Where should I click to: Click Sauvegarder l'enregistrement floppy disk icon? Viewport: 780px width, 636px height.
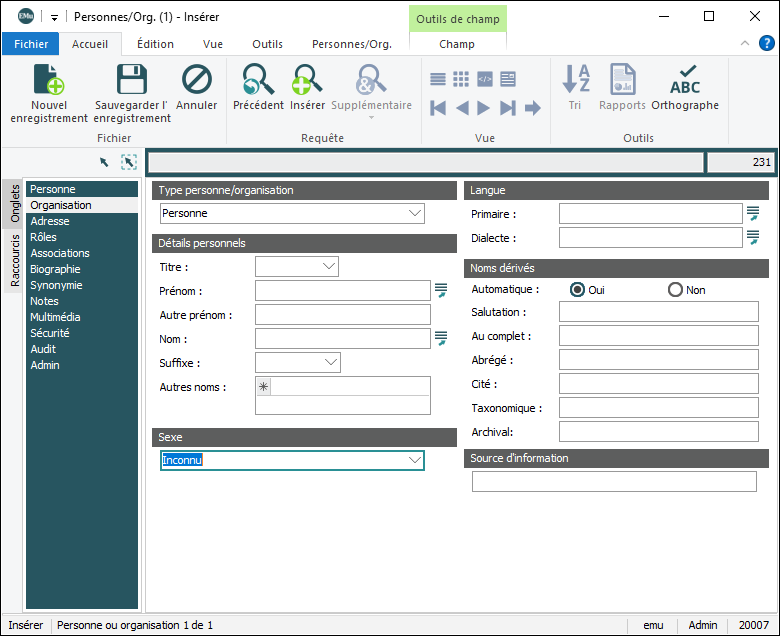[x=132, y=80]
